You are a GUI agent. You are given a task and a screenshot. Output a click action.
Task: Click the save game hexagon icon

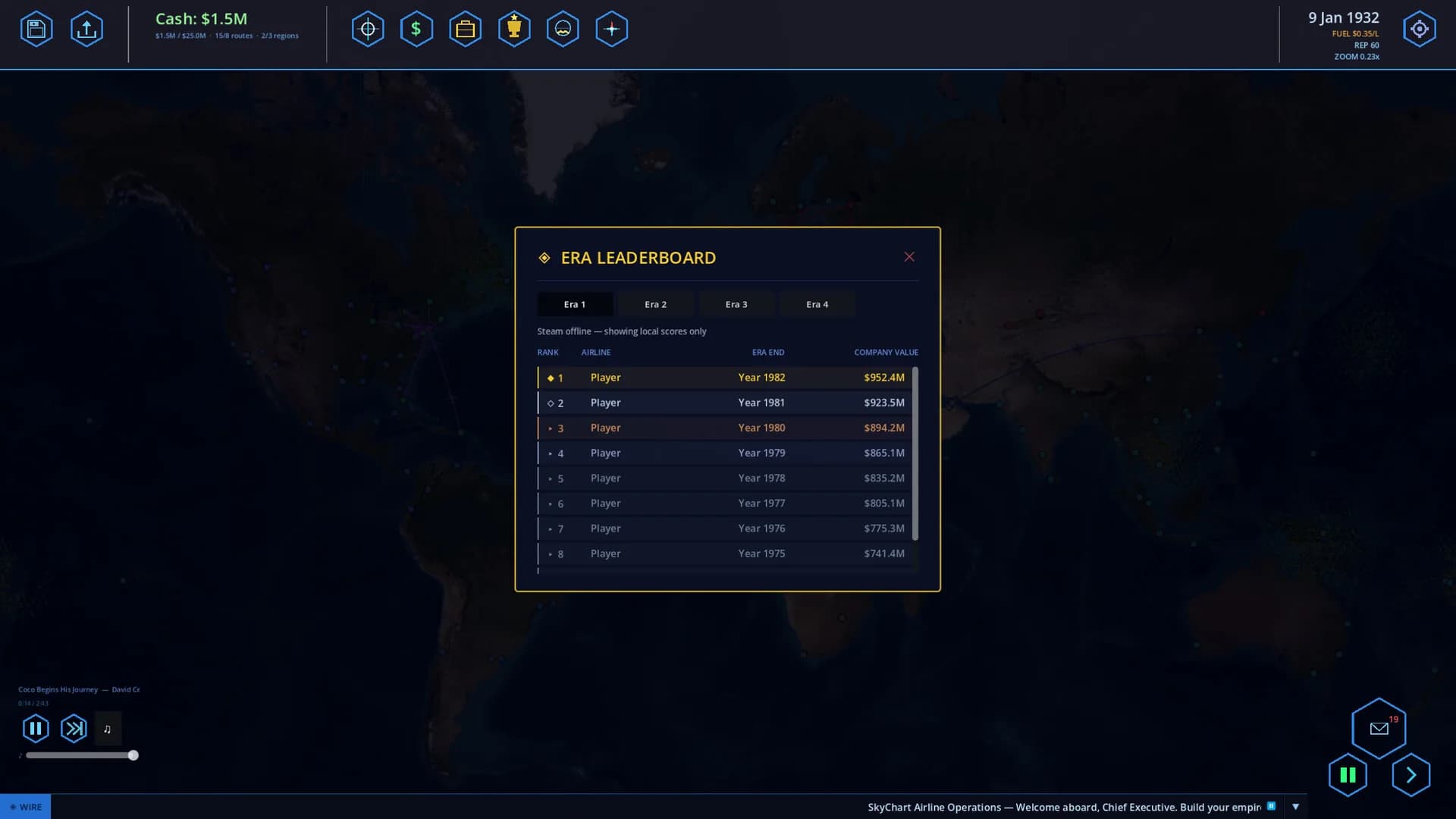coord(36,29)
